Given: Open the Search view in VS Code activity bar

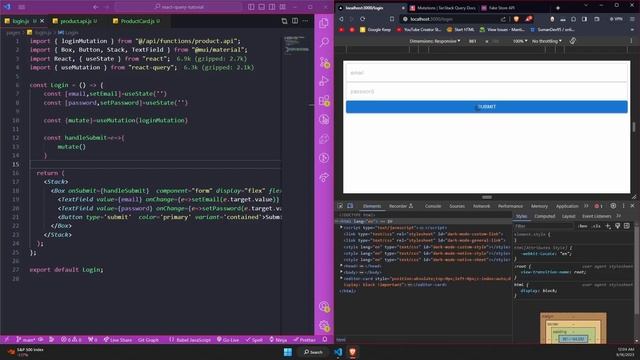Looking at the screenshot, I should pos(324,42).
